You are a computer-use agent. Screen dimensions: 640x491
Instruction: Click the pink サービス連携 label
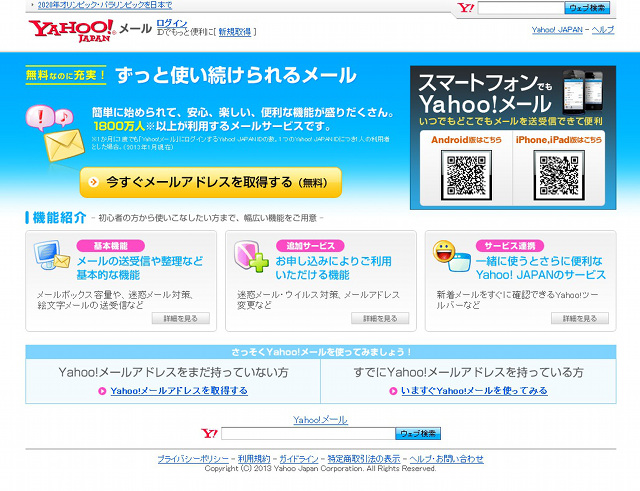510,246
